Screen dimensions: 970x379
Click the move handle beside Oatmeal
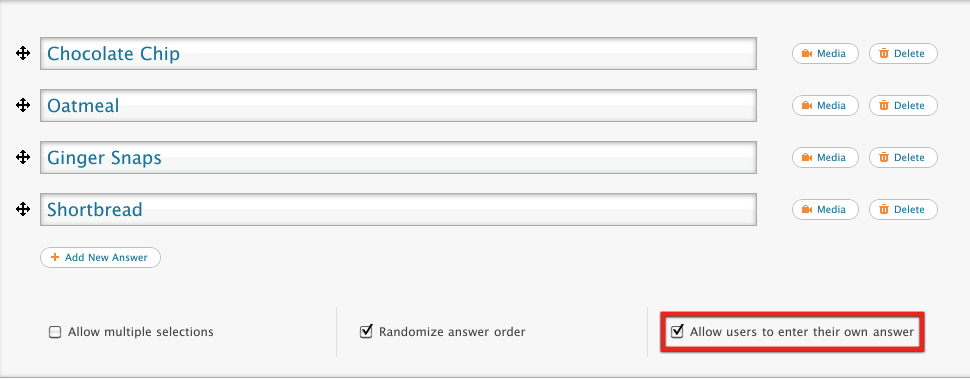pyautogui.click(x=23, y=106)
